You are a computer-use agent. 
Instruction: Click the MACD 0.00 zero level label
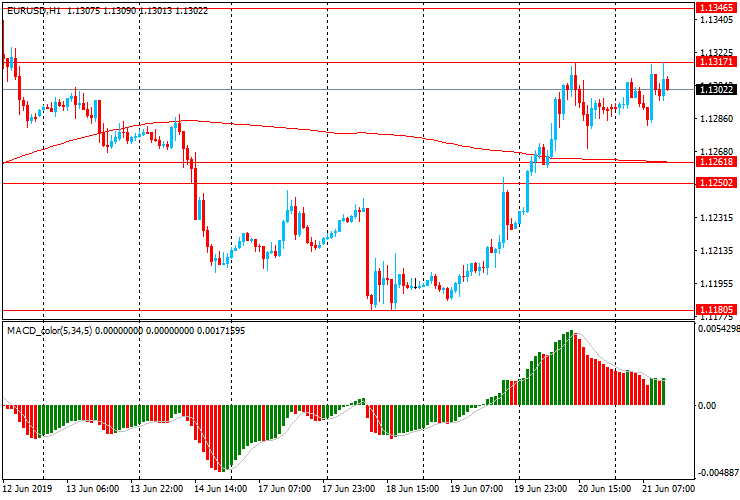click(x=706, y=406)
